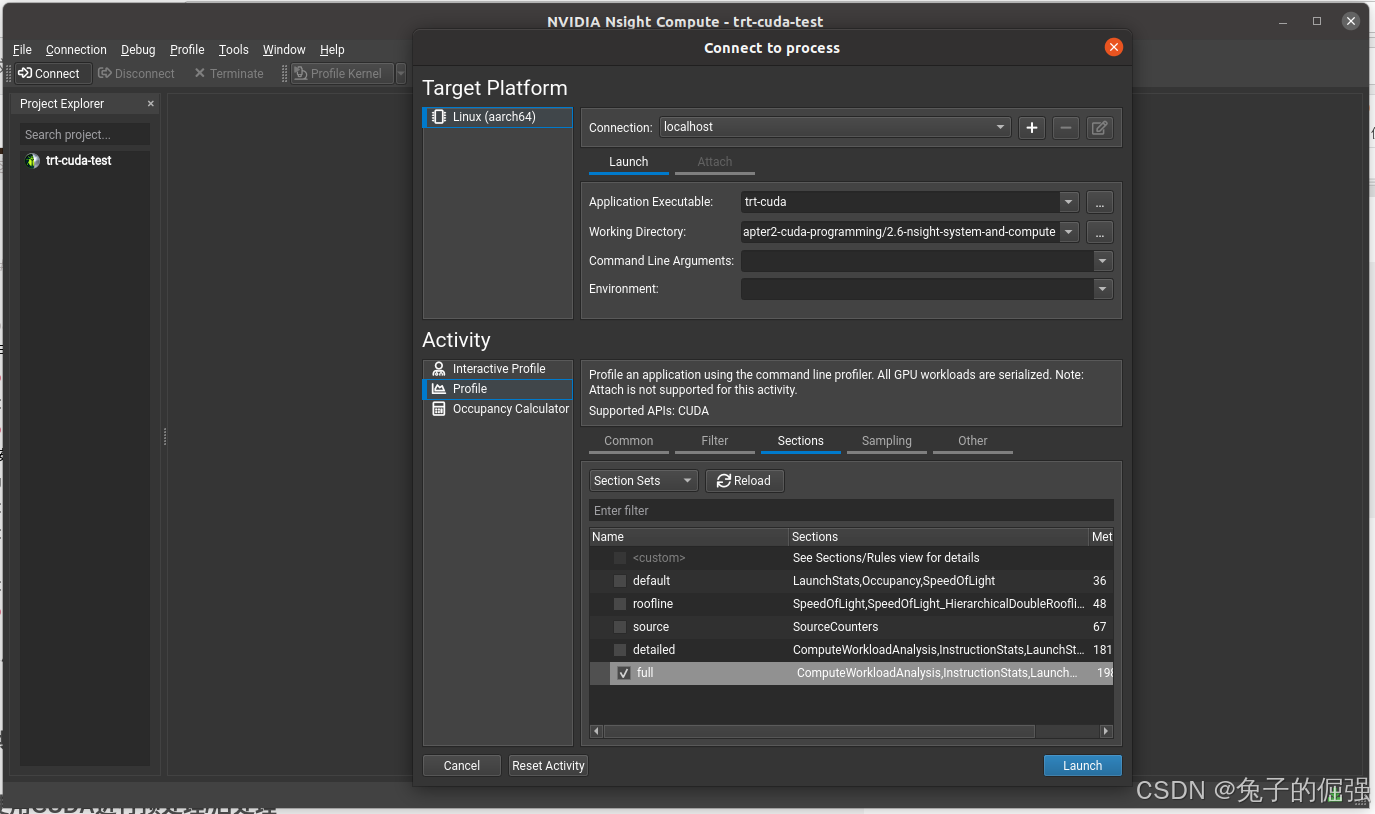Viewport: 1375px width, 814px height.
Task: Click the Sections column header
Action: coord(938,537)
